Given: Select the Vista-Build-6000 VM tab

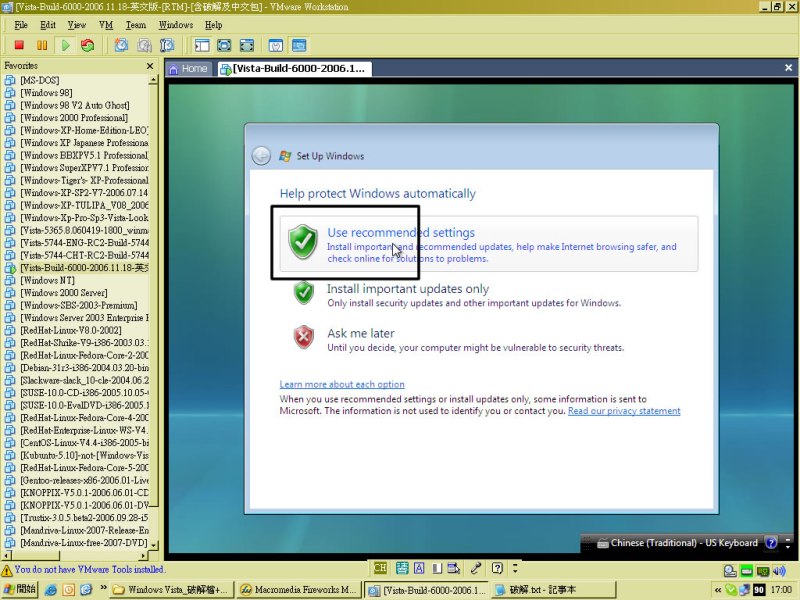Looking at the screenshot, I should [293, 68].
